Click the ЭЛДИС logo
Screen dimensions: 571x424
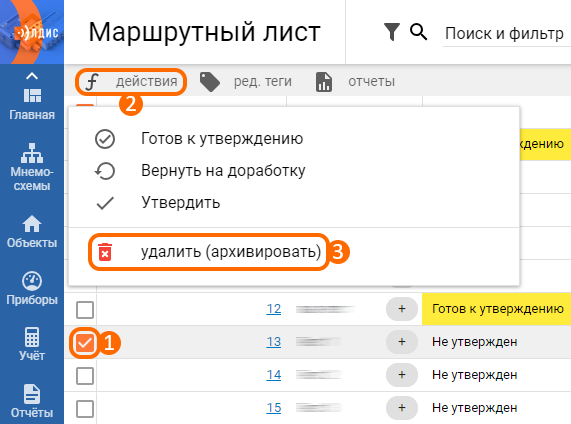[x=32, y=32]
